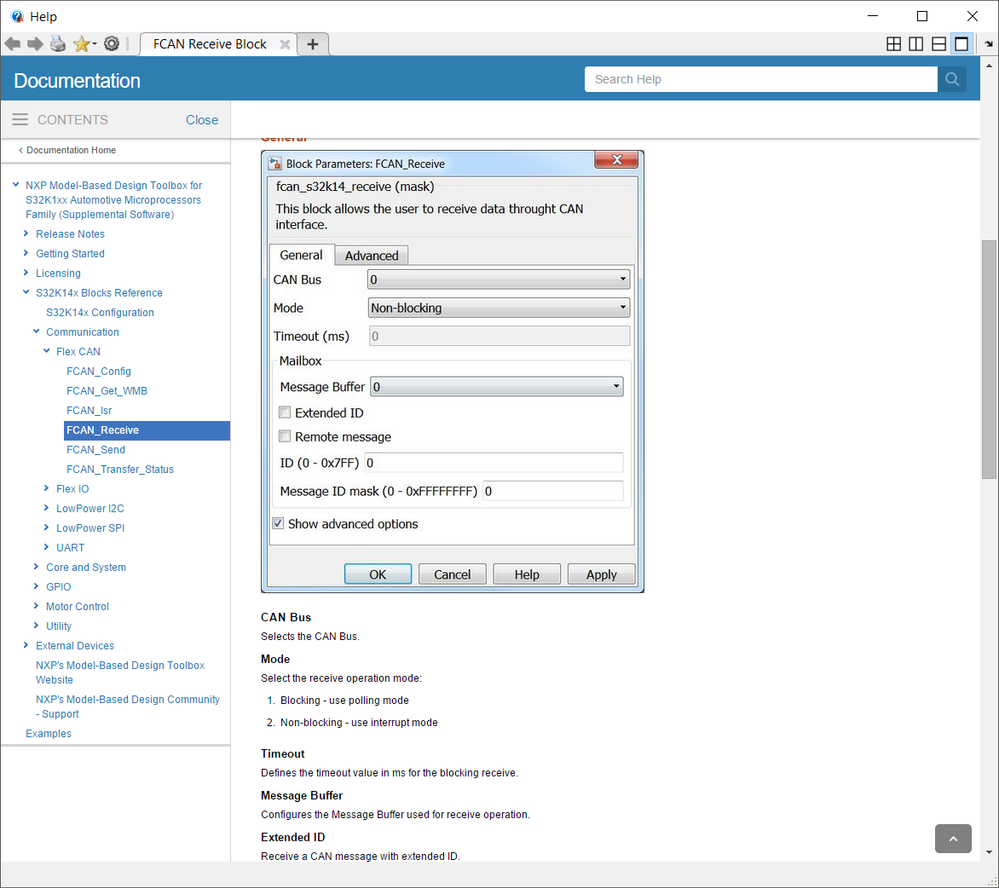This screenshot has width=999, height=888.
Task: Close the FCAN Receive Block tab
Action: point(285,44)
